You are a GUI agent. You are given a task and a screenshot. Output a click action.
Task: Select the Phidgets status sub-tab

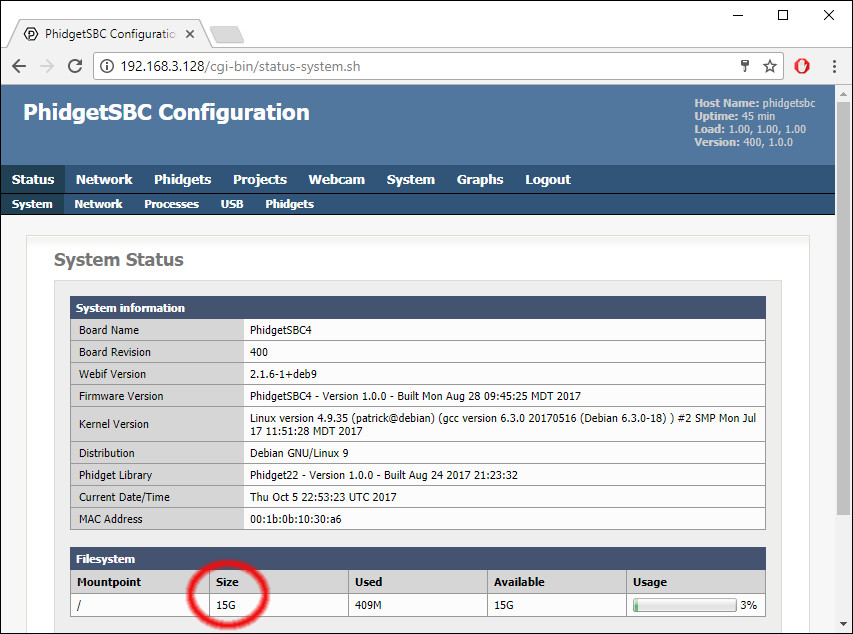pos(289,204)
